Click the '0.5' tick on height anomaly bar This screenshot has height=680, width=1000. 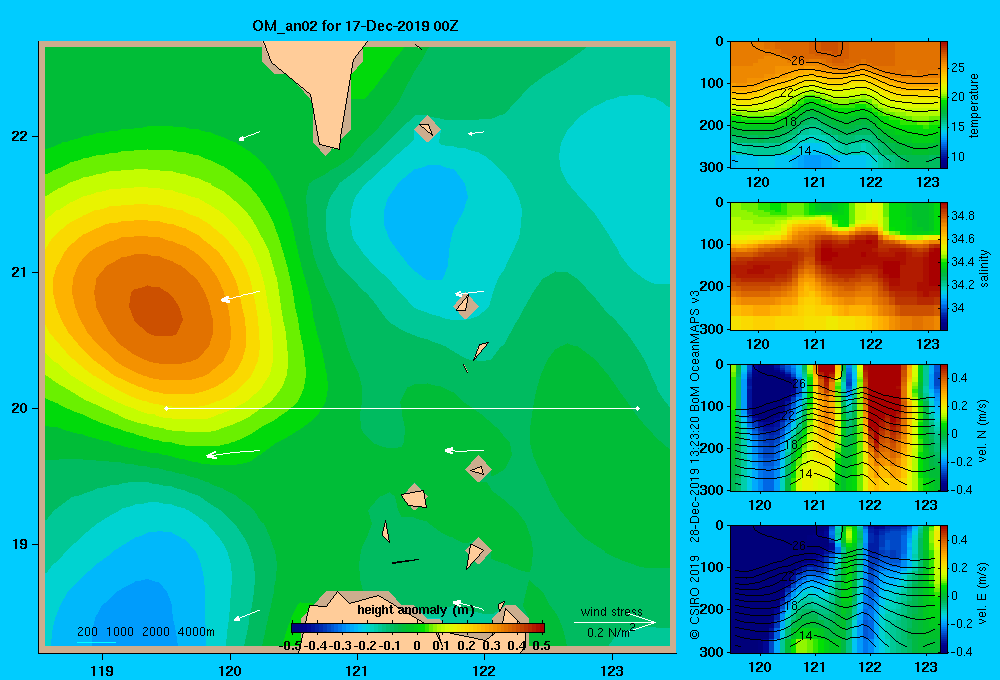[541, 645]
